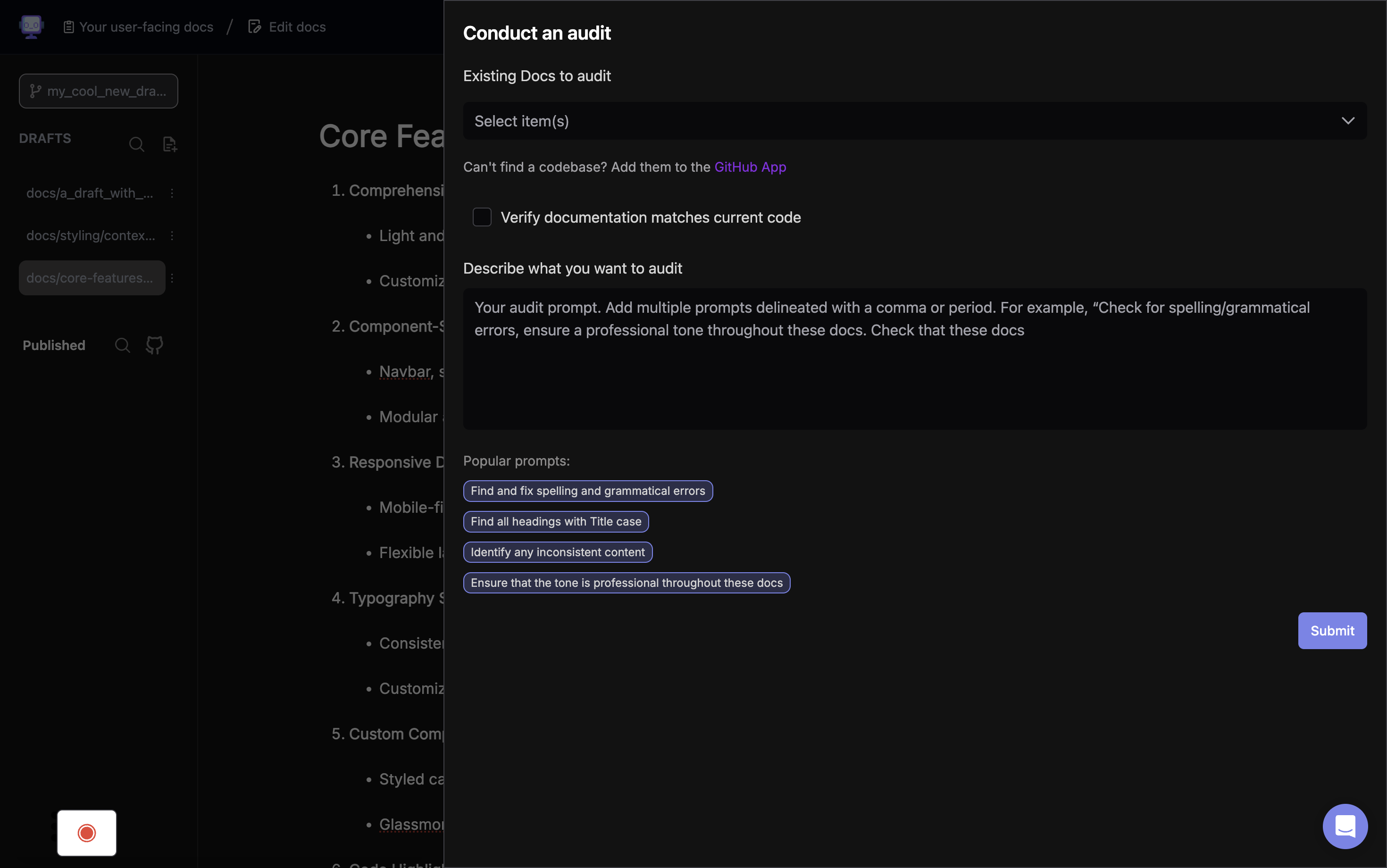Viewport: 1387px width, 868px height.
Task: Click the dropdown chevron in Existing Docs field
Action: pos(1347,121)
